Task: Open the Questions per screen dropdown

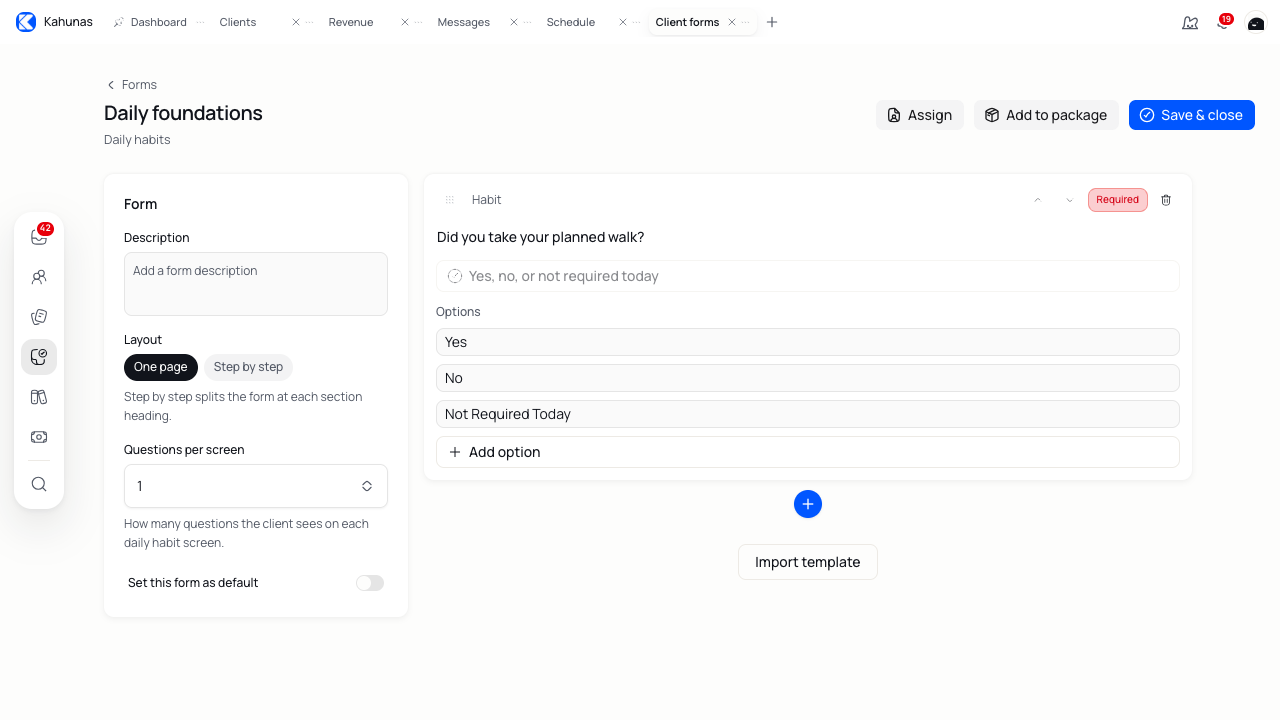Action: [256, 486]
